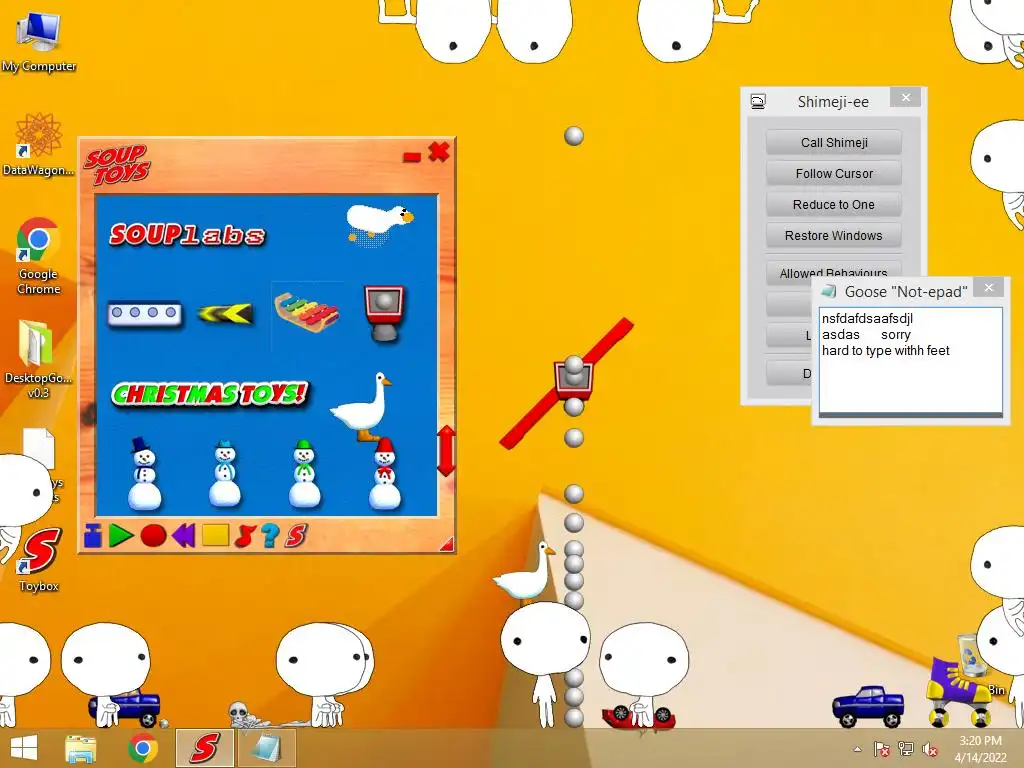
Task: Pick the snowman with blue top hat
Action: 144,473
